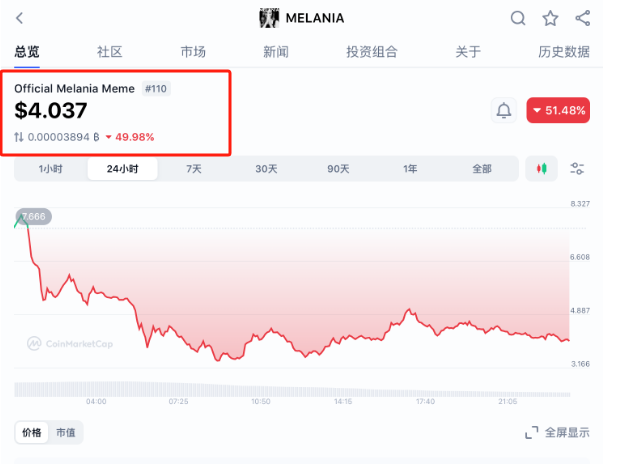Click the 7.666 price marker on chart

[x=33, y=216]
